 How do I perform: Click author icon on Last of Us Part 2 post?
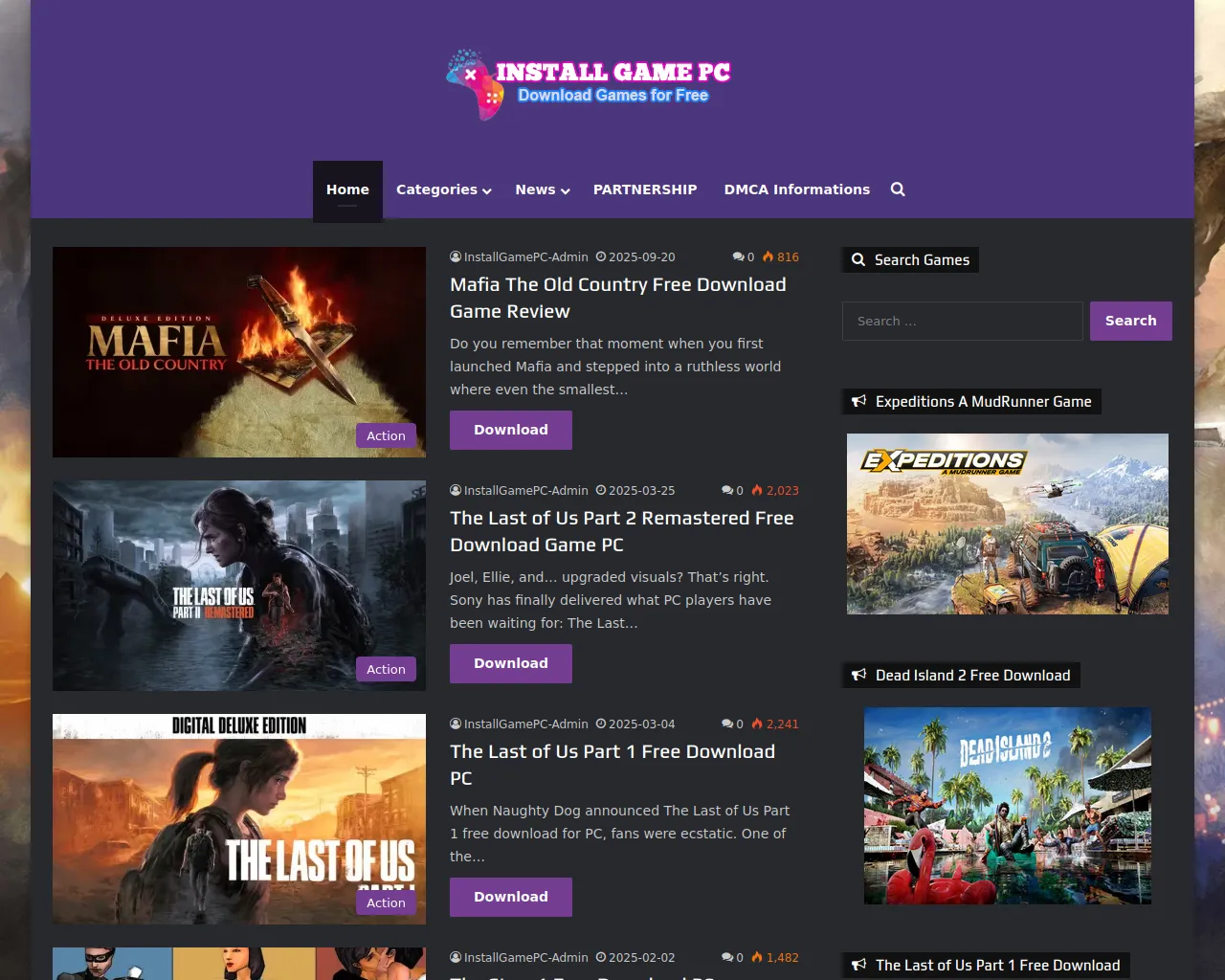pyautogui.click(x=456, y=490)
